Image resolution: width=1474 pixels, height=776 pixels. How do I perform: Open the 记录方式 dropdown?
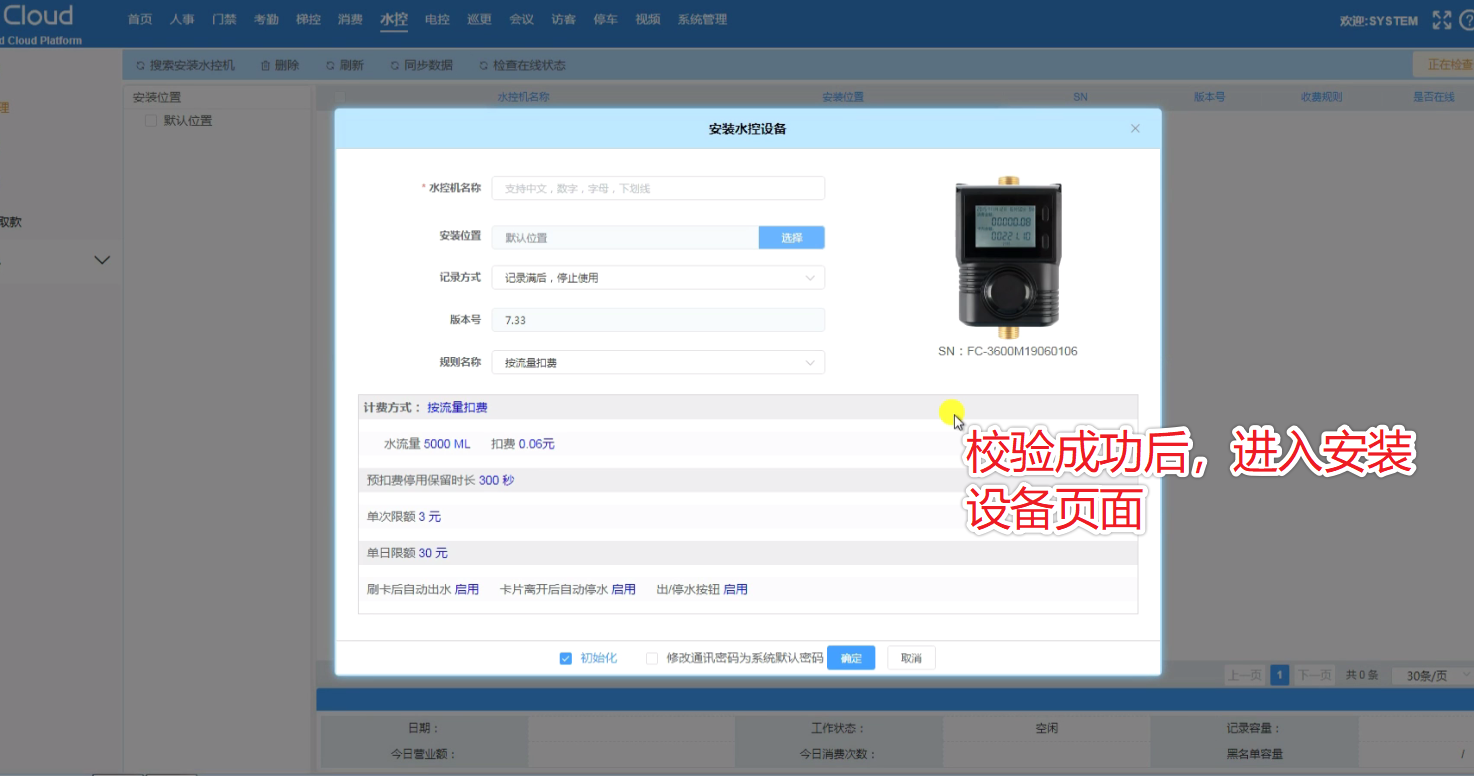658,277
